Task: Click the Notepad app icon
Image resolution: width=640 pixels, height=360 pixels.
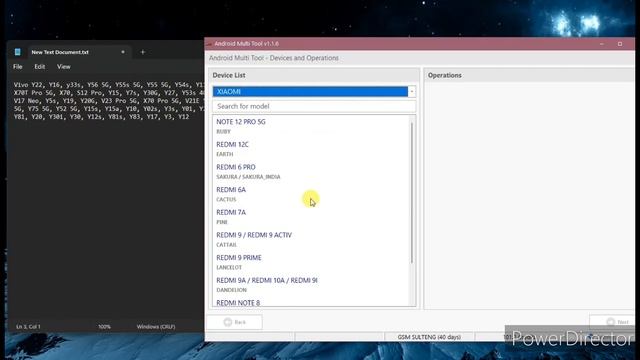Action: click(x=18, y=52)
